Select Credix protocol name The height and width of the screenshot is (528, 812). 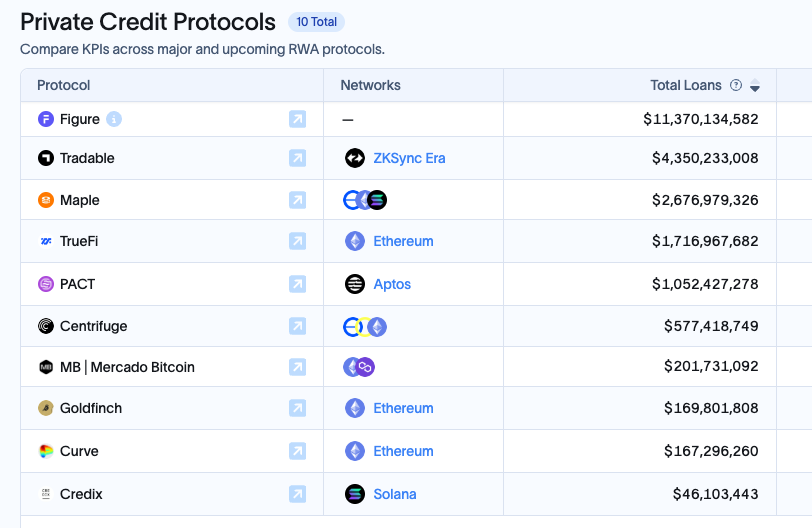coord(81,494)
